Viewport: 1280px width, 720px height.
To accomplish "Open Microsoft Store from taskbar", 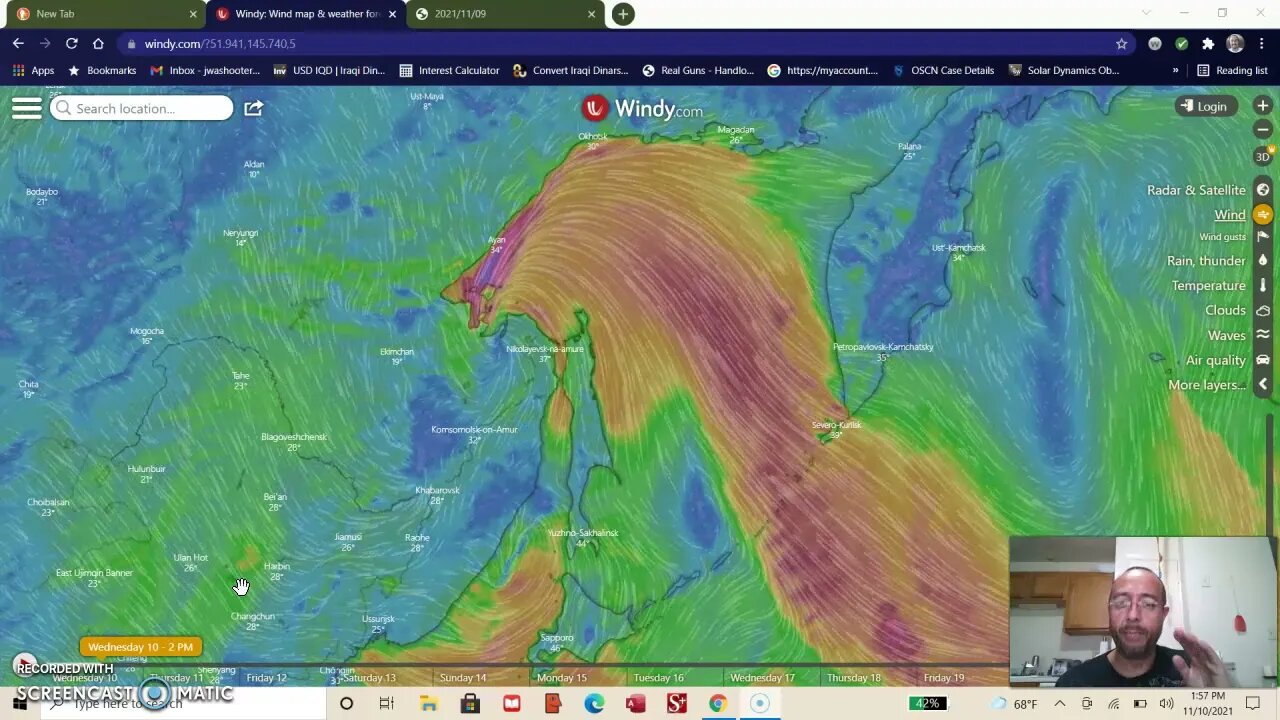I will 470,704.
